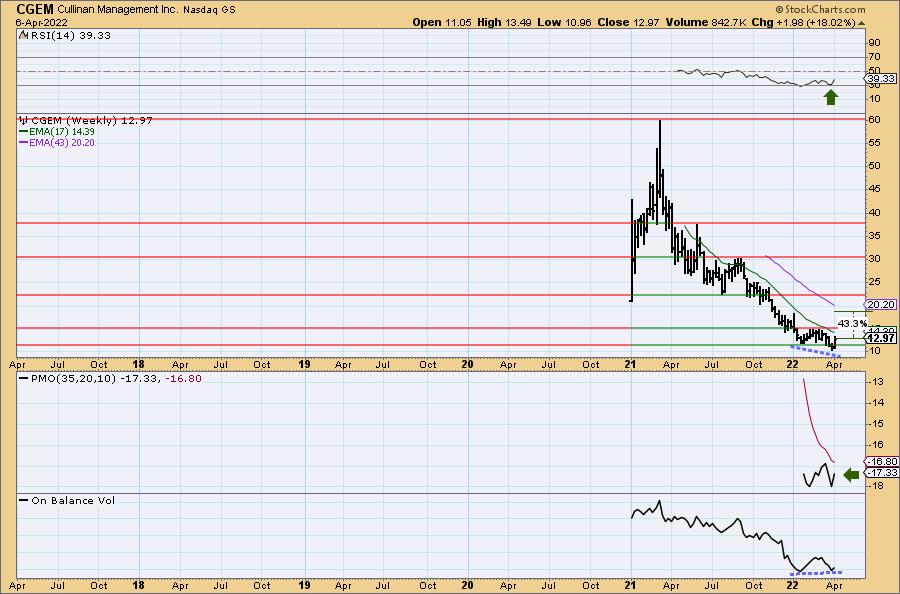Click the Close 12.97 header value
The image size is (900, 594).
point(628,22)
